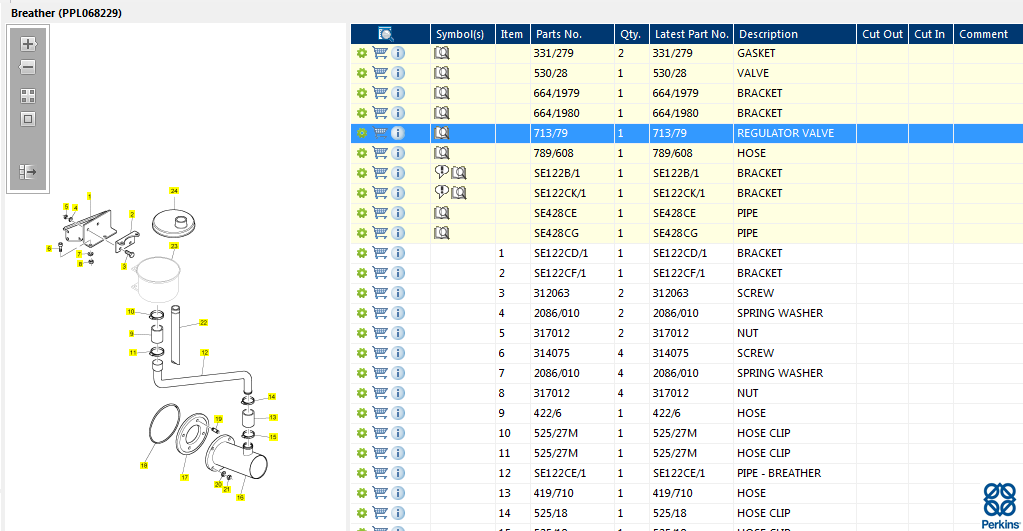The height and width of the screenshot is (531, 1023).
Task: Add SCREW 312063 to cart
Action: 380,293
